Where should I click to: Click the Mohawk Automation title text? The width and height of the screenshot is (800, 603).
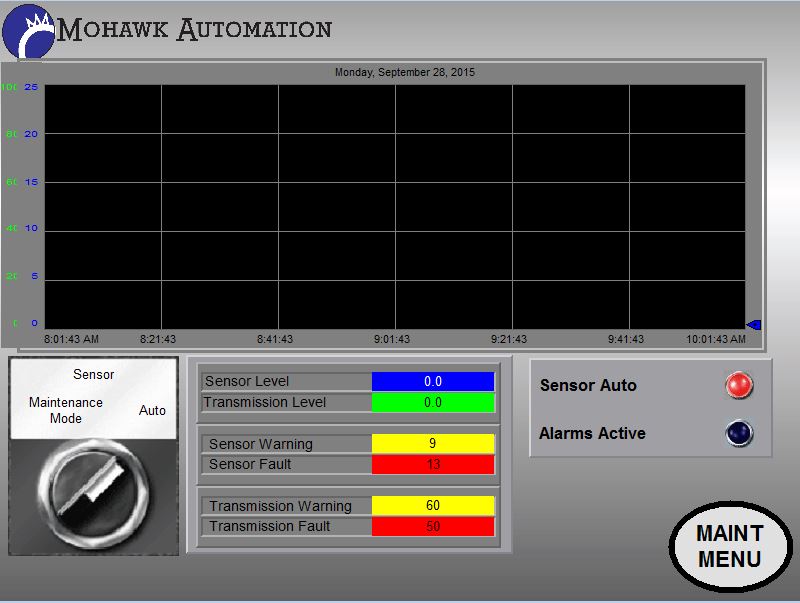click(194, 30)
